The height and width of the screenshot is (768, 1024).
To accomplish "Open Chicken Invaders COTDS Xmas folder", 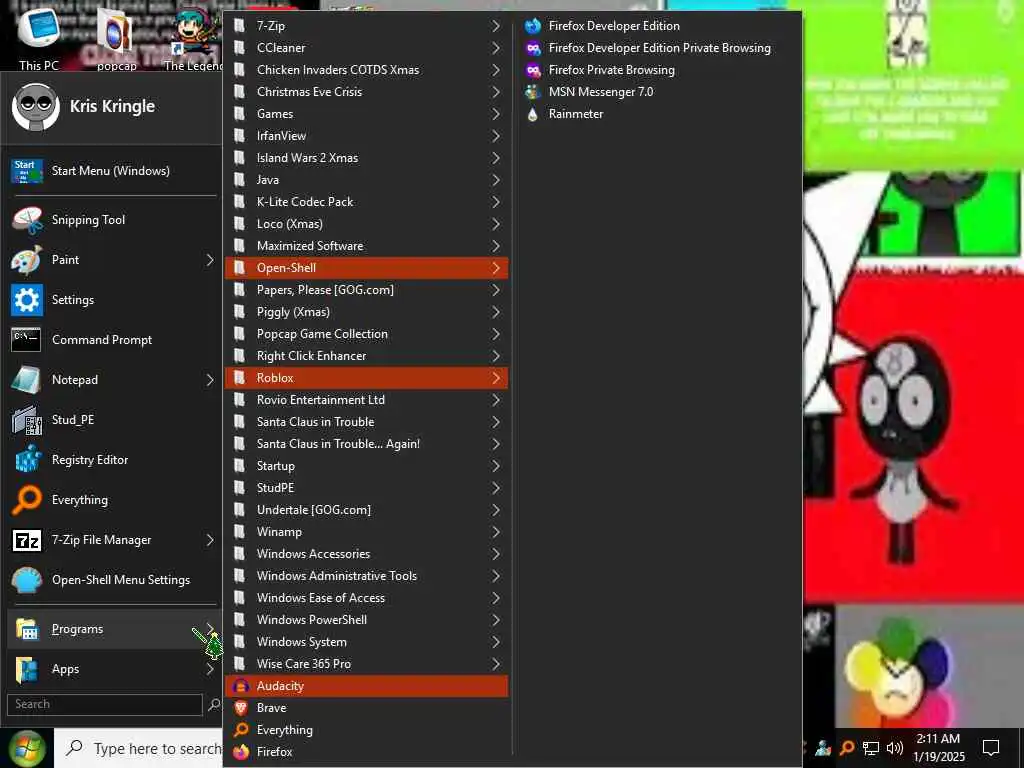I will 366,70.
